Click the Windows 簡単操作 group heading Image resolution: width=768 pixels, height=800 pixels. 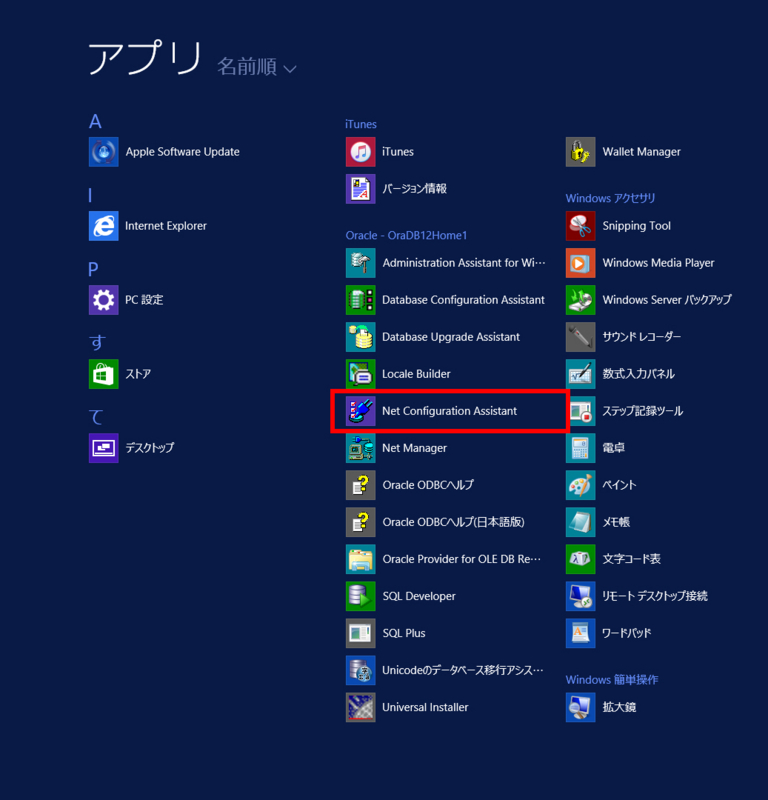(612, 680)
